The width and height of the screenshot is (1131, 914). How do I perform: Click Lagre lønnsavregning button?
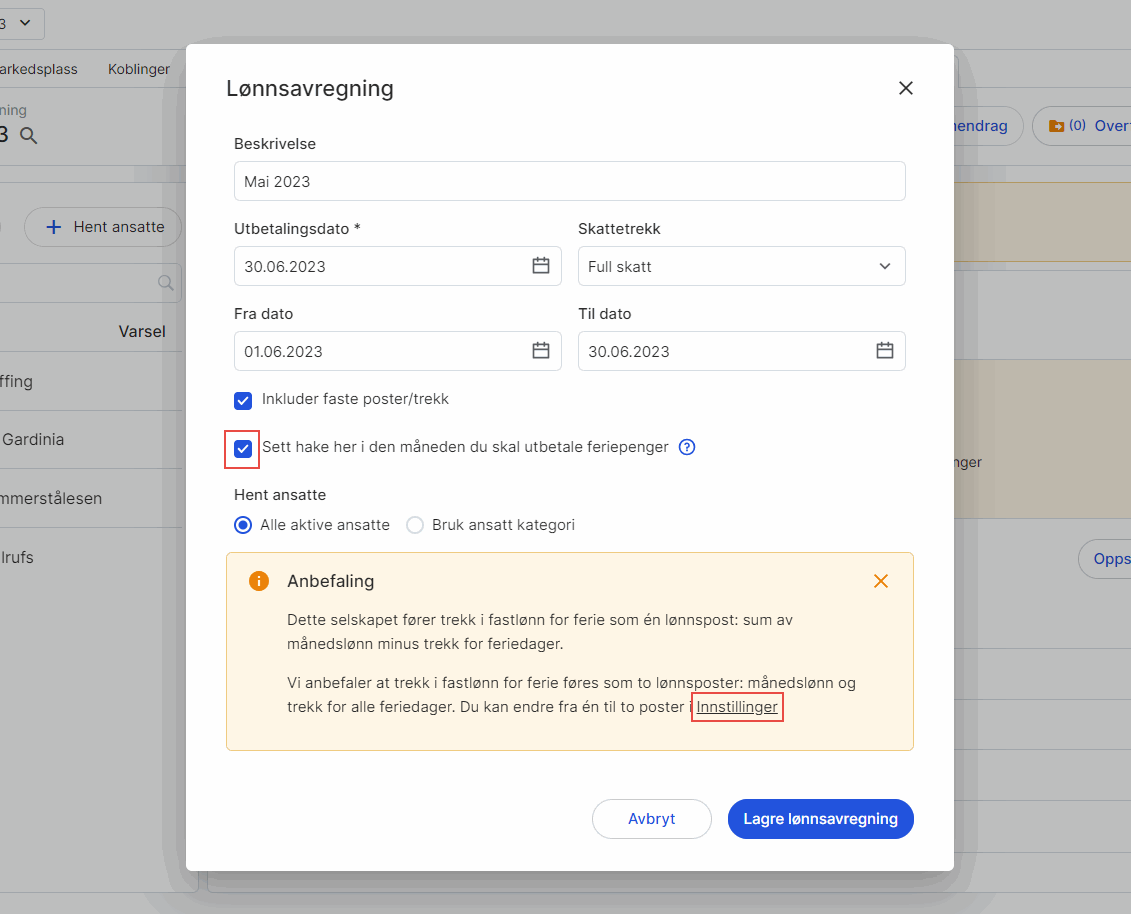[820, 819]
